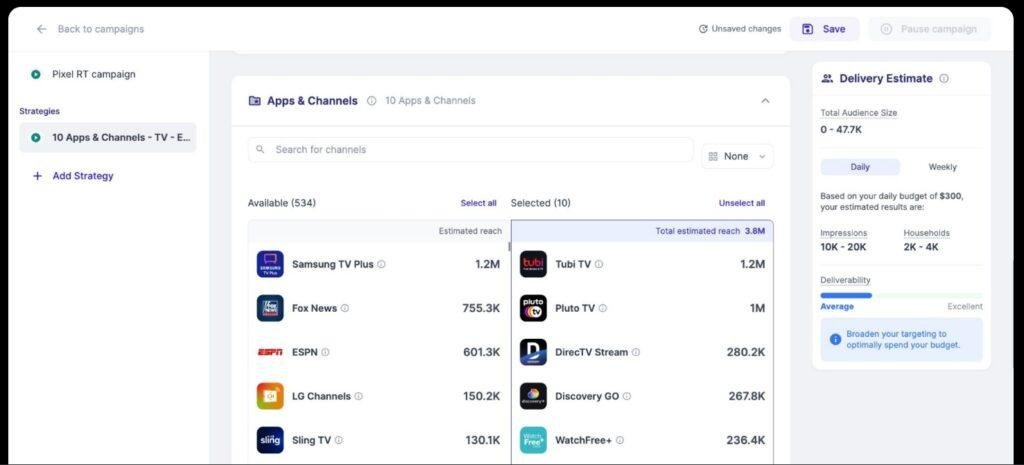This screenshot has height=465, width=1024.
Task: Click the Apps & Channels folder icon
Action: click(x=255, y=101)
